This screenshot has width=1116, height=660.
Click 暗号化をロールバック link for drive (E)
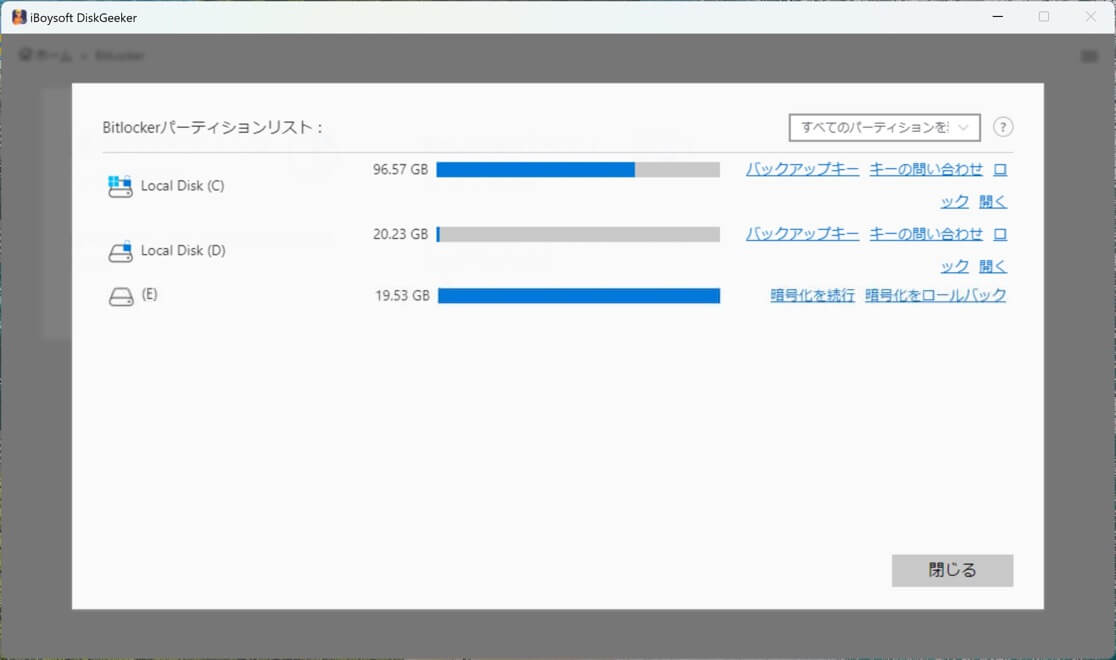pyautogui.click(x=935, y=295)
